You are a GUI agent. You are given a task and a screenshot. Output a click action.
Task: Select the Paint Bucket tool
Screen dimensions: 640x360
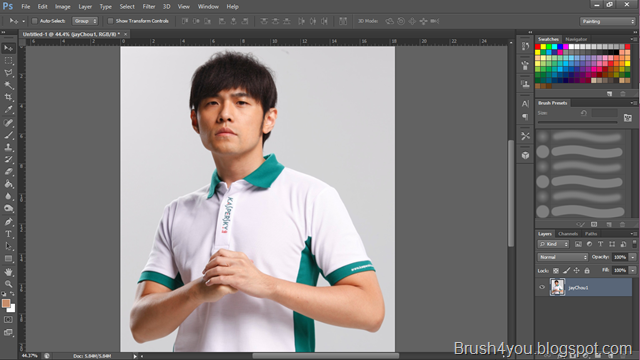click(x=8, y=184)
